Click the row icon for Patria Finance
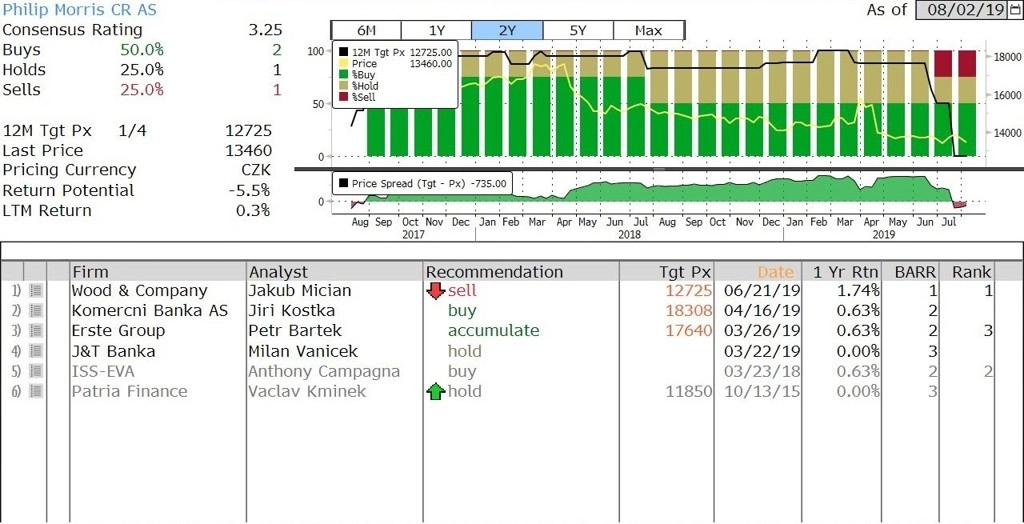The width and height of the screenshot is (1024, 524). pyautogui.click(x=35, y=392)
